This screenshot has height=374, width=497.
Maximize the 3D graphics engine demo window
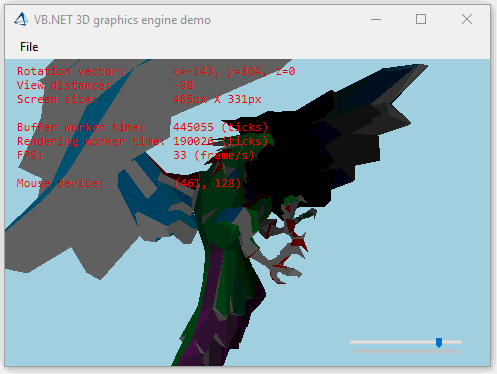[421, 19]
